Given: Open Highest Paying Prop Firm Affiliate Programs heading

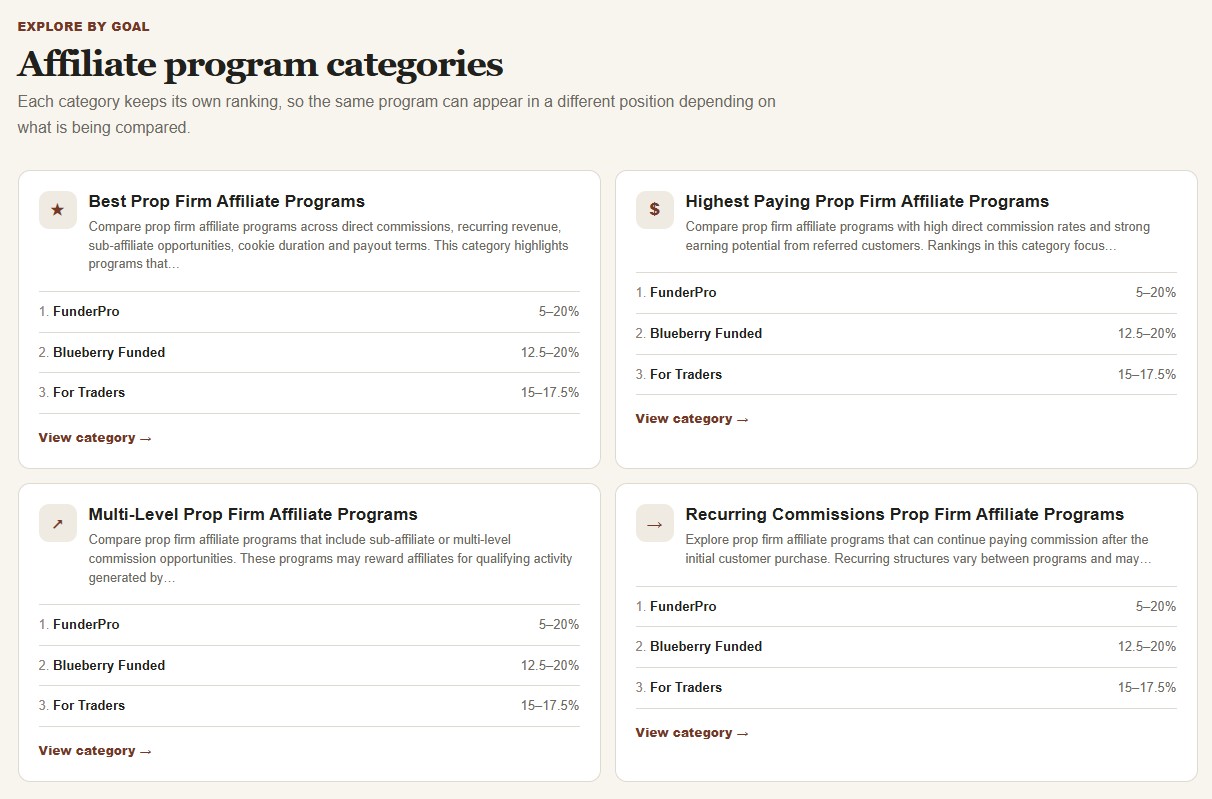Looking at the screenshot, I should (867, 201).
